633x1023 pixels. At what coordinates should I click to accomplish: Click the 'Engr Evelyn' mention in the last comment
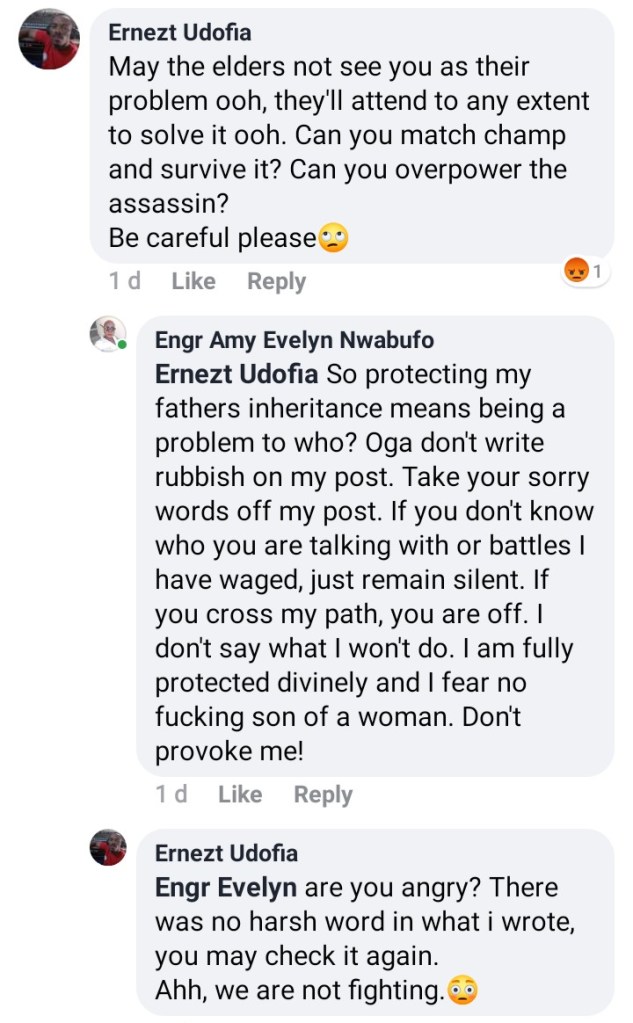pyautogui.click(x=225, y=888)
